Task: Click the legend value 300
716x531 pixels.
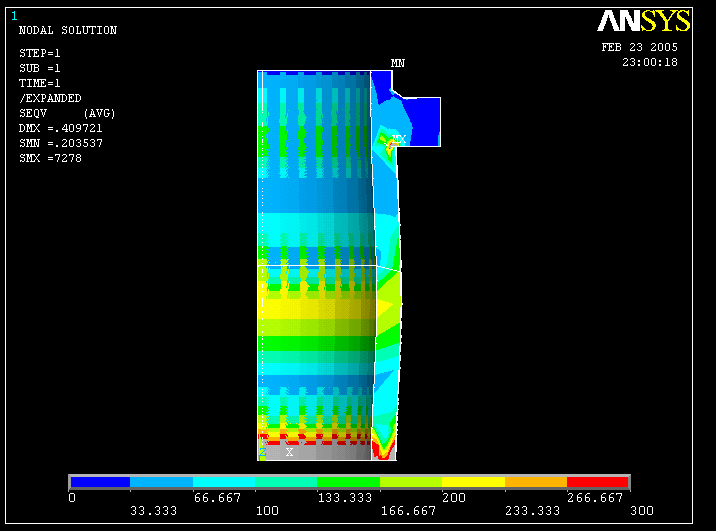Action: [x=642, y=510]
